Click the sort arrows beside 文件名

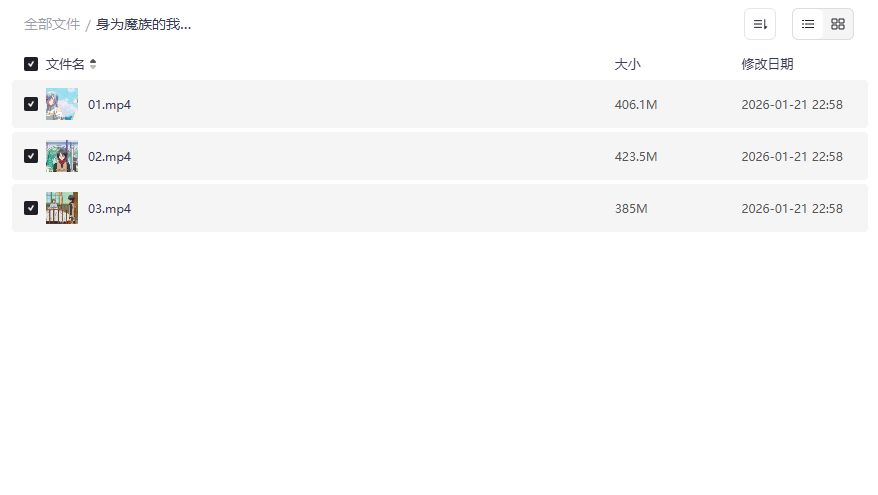click(93, 64)
